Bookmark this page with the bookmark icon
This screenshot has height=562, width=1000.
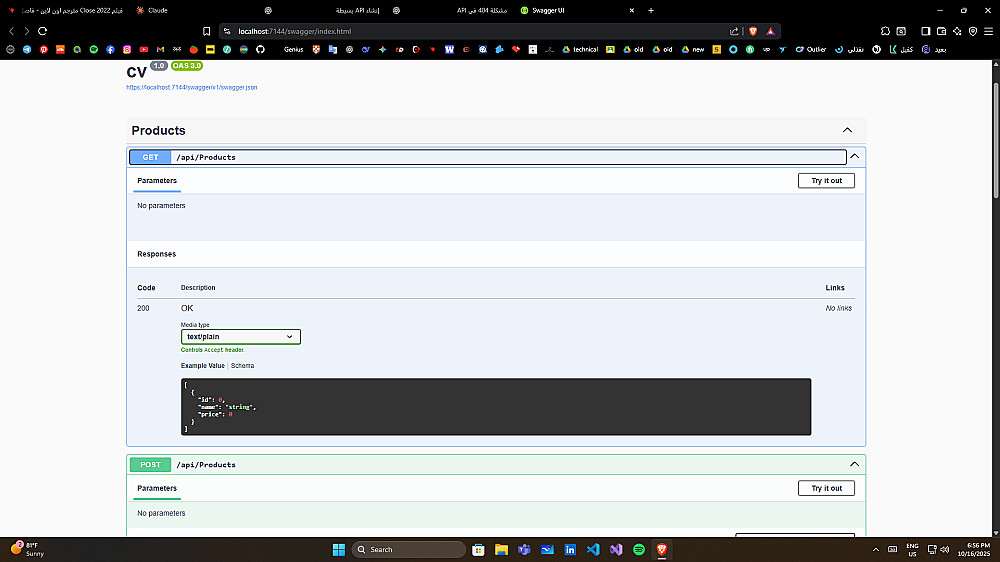coord(207,31)
